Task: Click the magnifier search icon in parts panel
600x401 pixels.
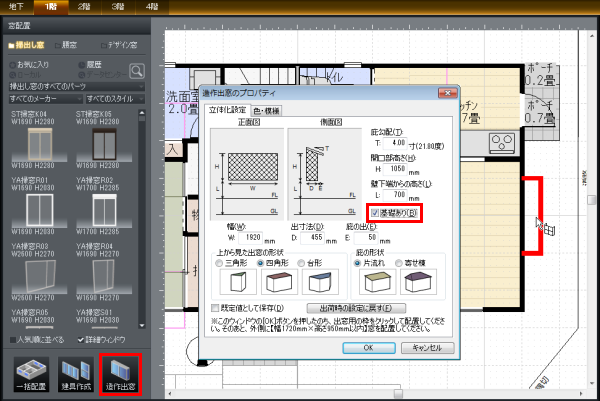Action: coord(136,70)
